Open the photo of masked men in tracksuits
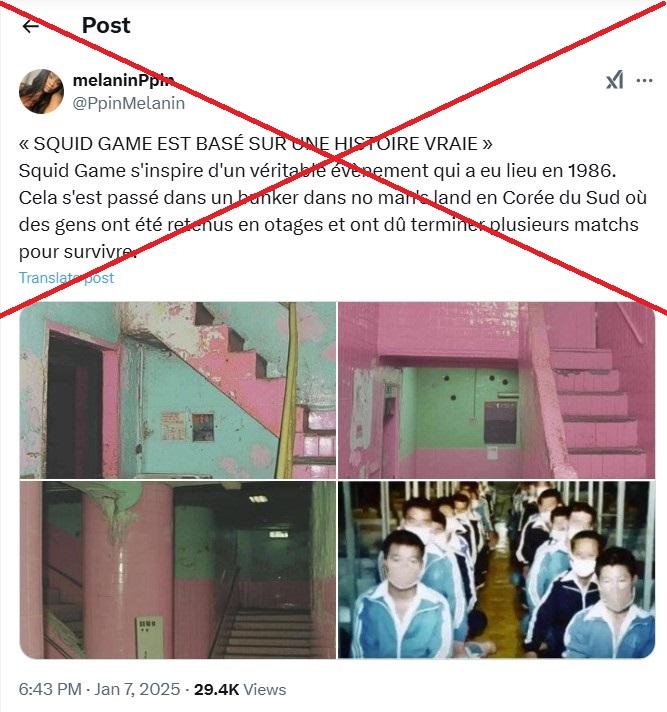The image size is (667, 712). tap(496, 570)
